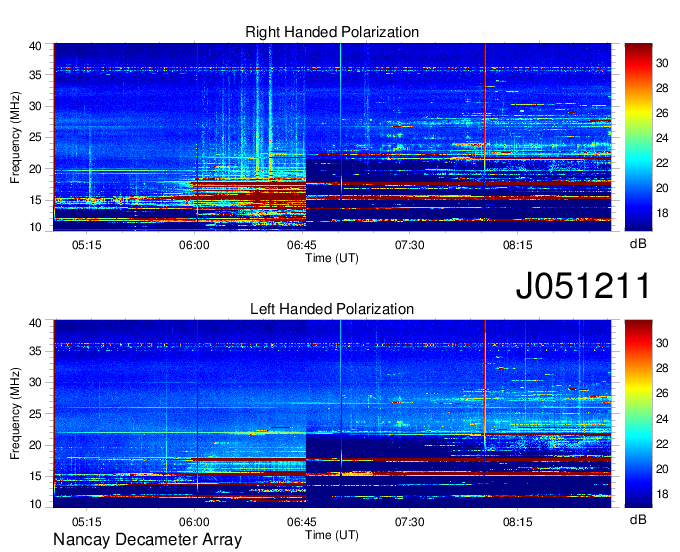Click the dB unit label of the upper color bar
The width and height of the screenshot is (680, 552).
[638, 244]
